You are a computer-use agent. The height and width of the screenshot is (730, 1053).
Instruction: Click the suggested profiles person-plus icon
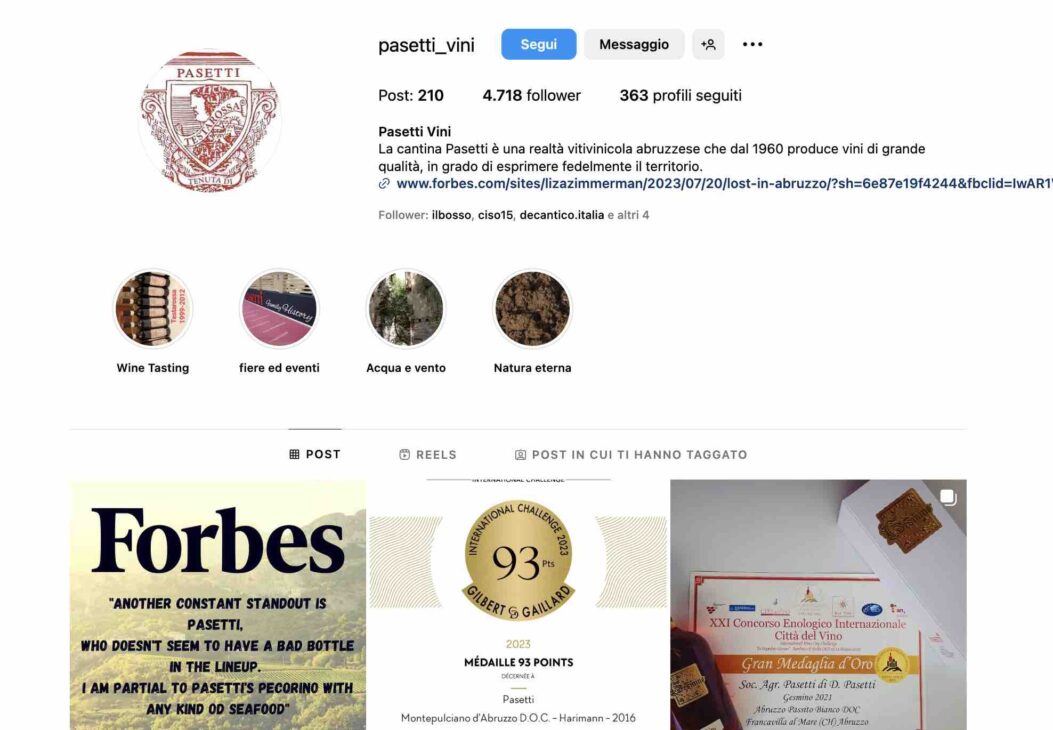coord(708,44)
